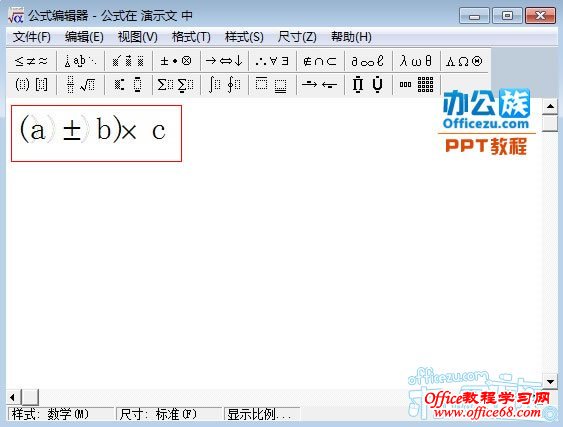The width and height of the screenshot is (563, 427).
Task: Click the 显示比例 status bar field
Action: click(262, 414)
